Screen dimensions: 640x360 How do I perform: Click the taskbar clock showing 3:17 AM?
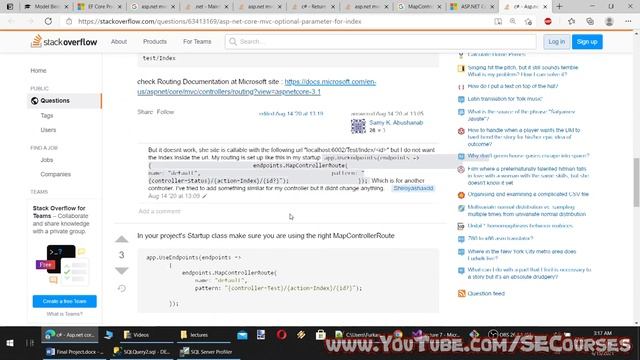(x=602, y=333)
